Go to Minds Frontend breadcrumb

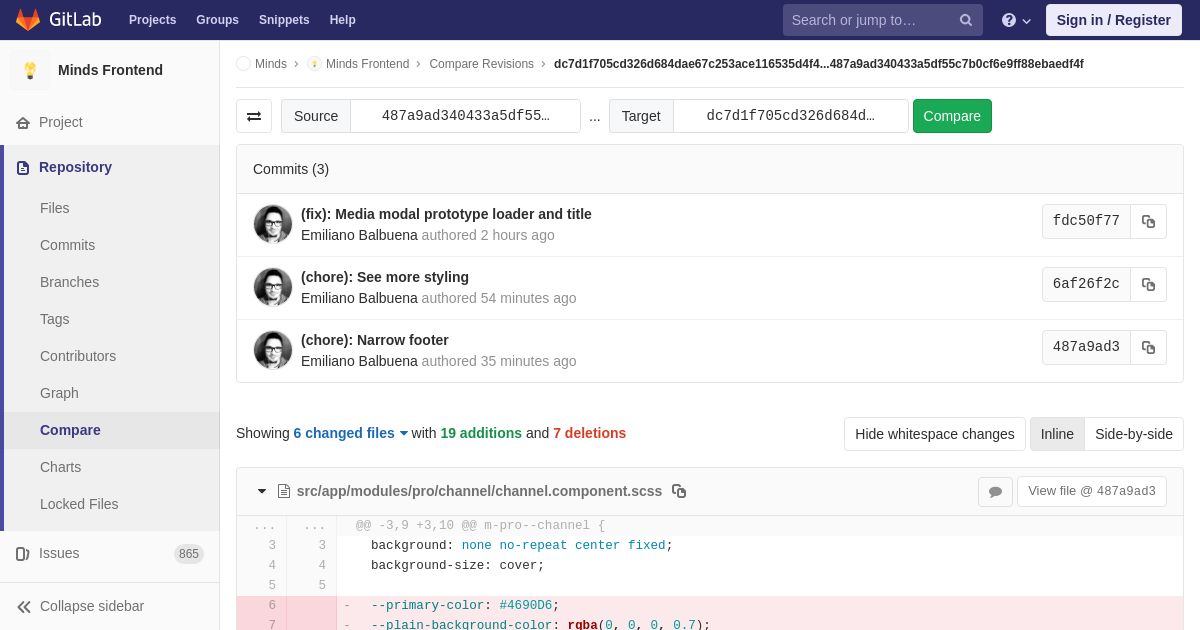(x=367, y=64)
